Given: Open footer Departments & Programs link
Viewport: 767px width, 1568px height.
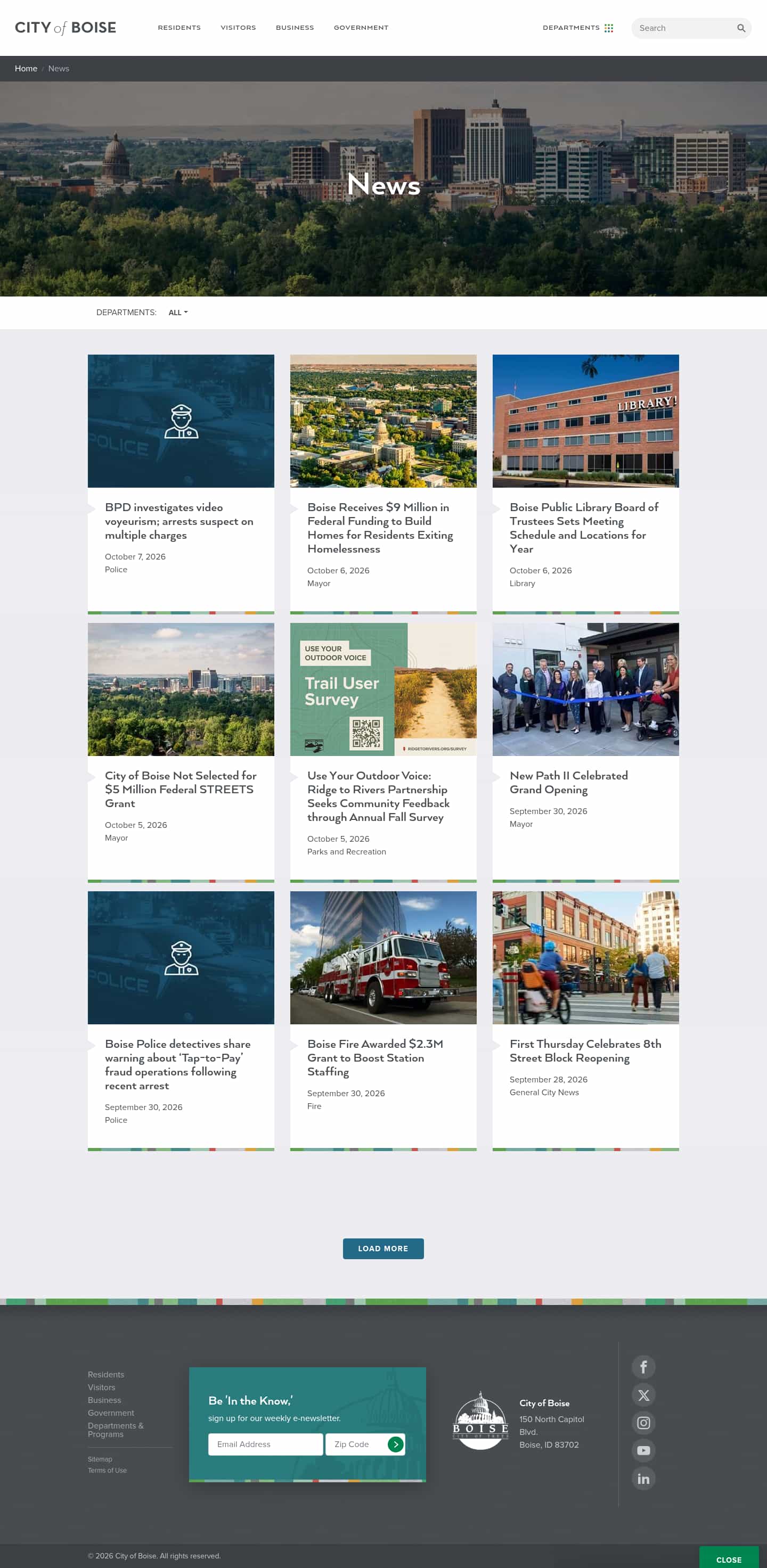Looking at the screenshot, I should click(x=116, y=1430).
